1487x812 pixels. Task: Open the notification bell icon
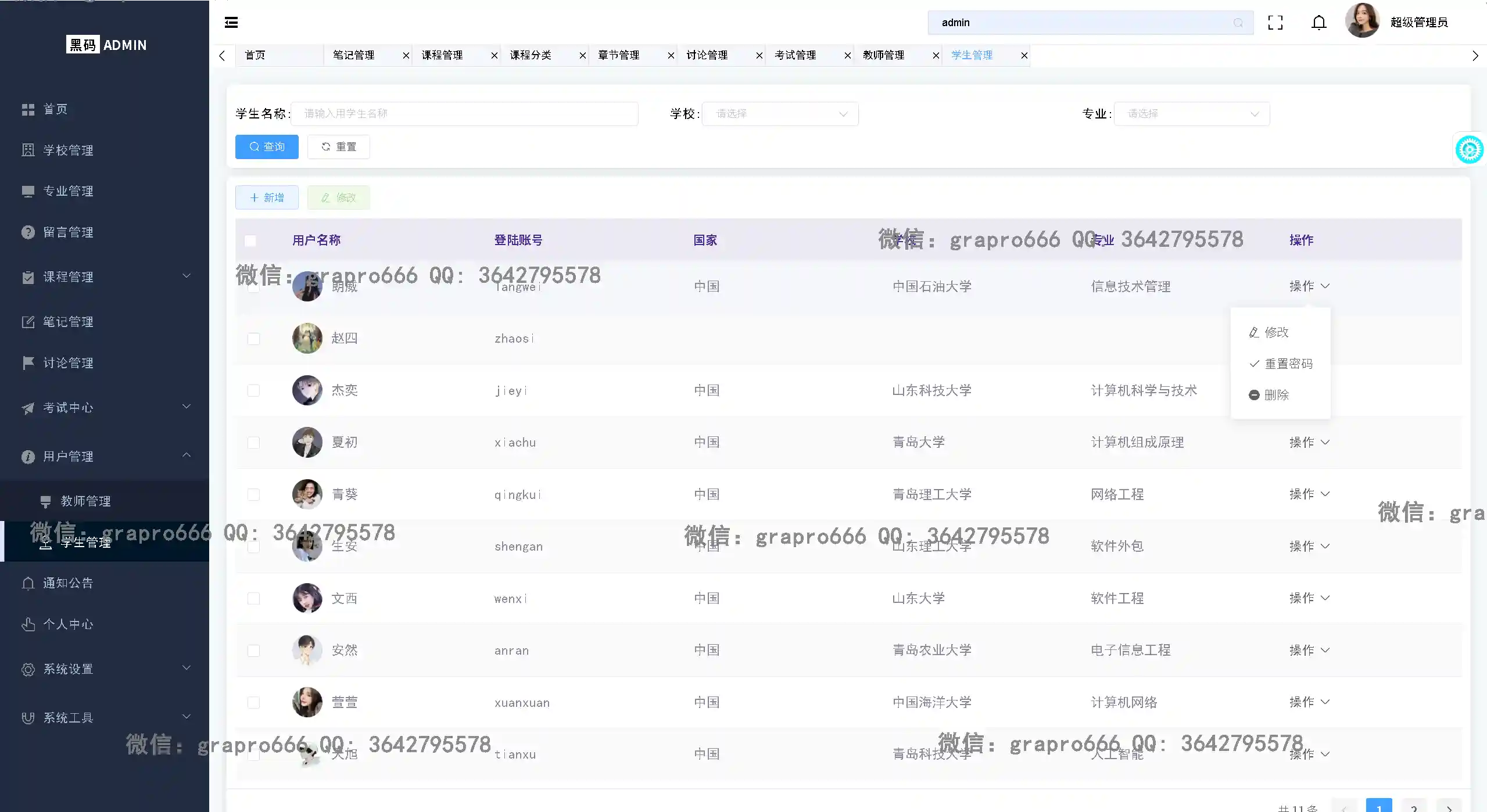pos(1318,23)
